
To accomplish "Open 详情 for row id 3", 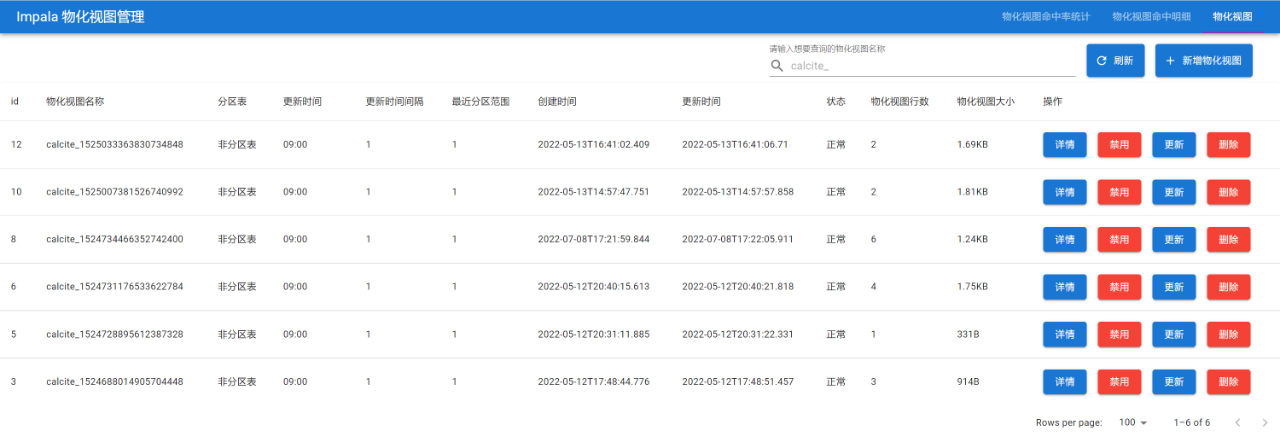I will coord(1064,382).
